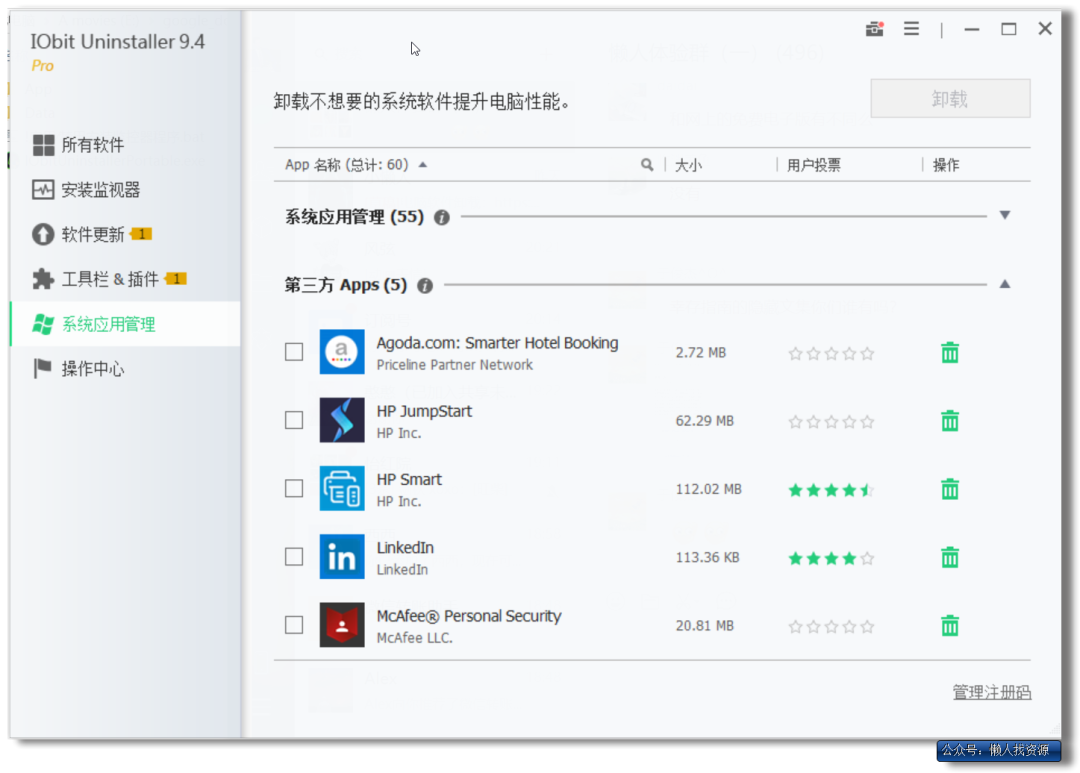Click the 工具栏 & 插件 notification badge 1
1080x773 pixels.
pos(176,279)
